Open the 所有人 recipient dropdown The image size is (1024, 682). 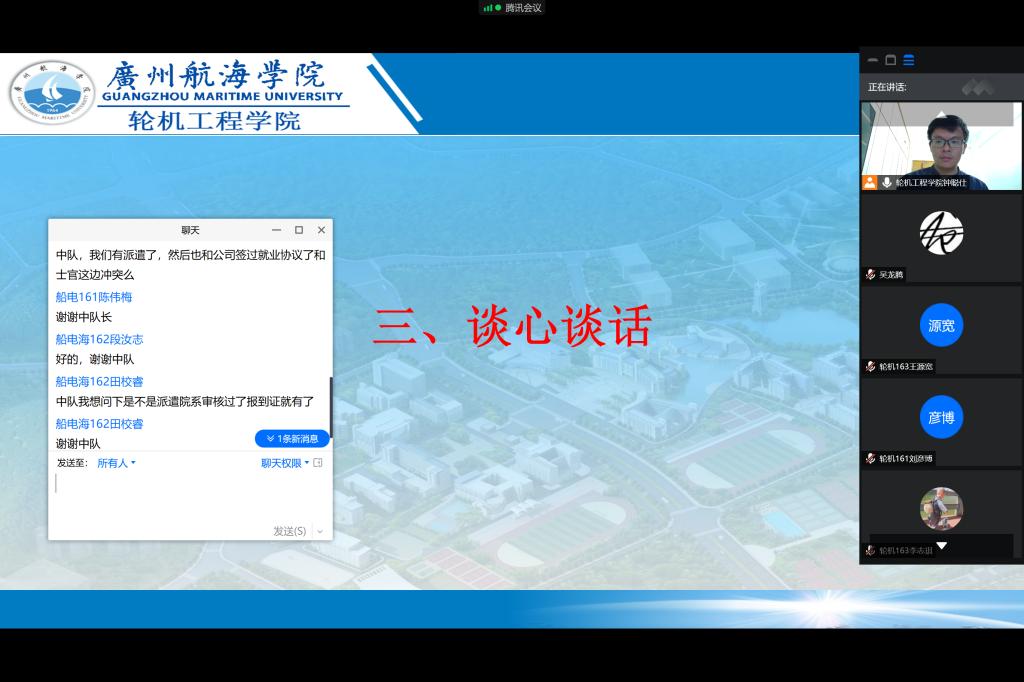[116, 463]
